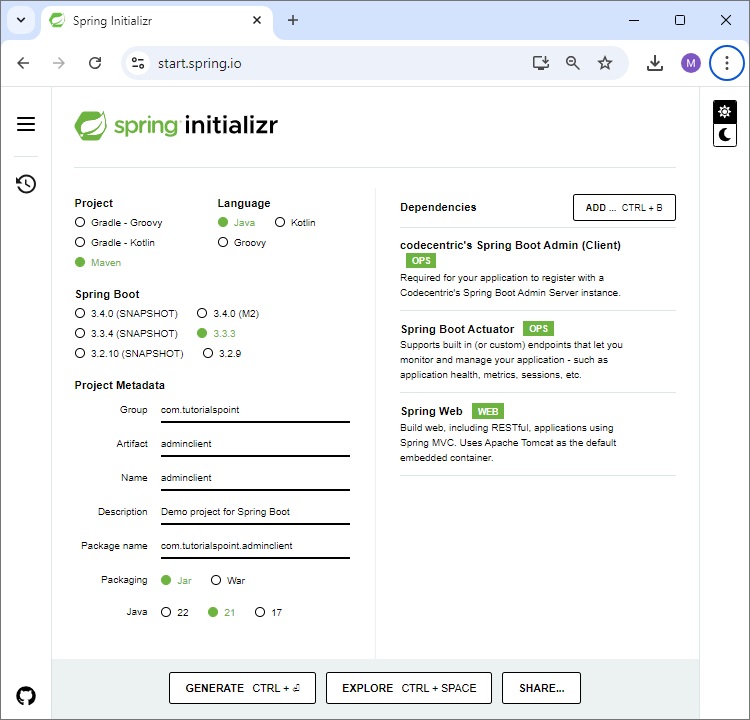The height and width of the screenshot is (720, 750).
Task: Click the GENERATE button
Action: [x=242, y=688]
